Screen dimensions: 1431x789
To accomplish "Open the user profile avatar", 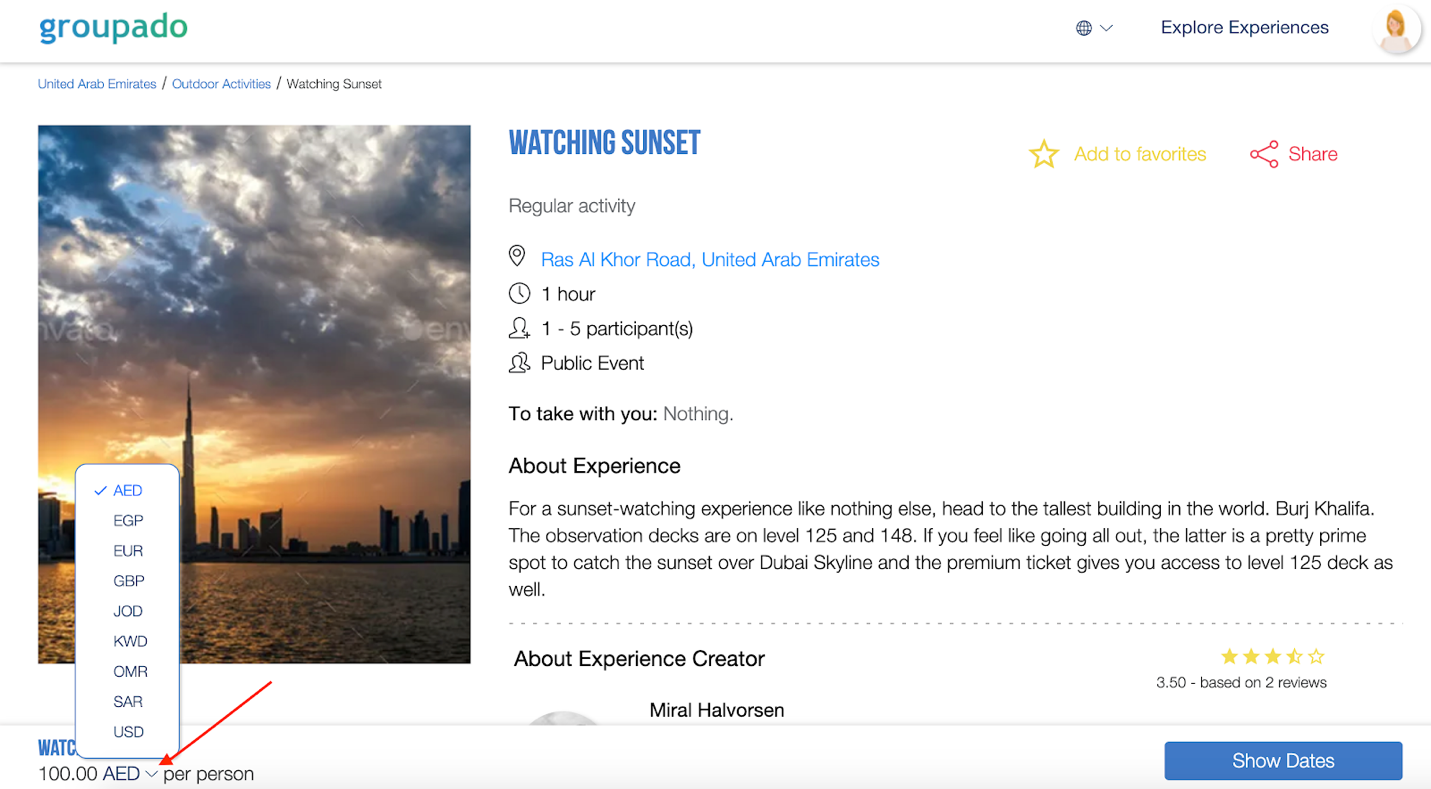I will tap(1396, 29).
